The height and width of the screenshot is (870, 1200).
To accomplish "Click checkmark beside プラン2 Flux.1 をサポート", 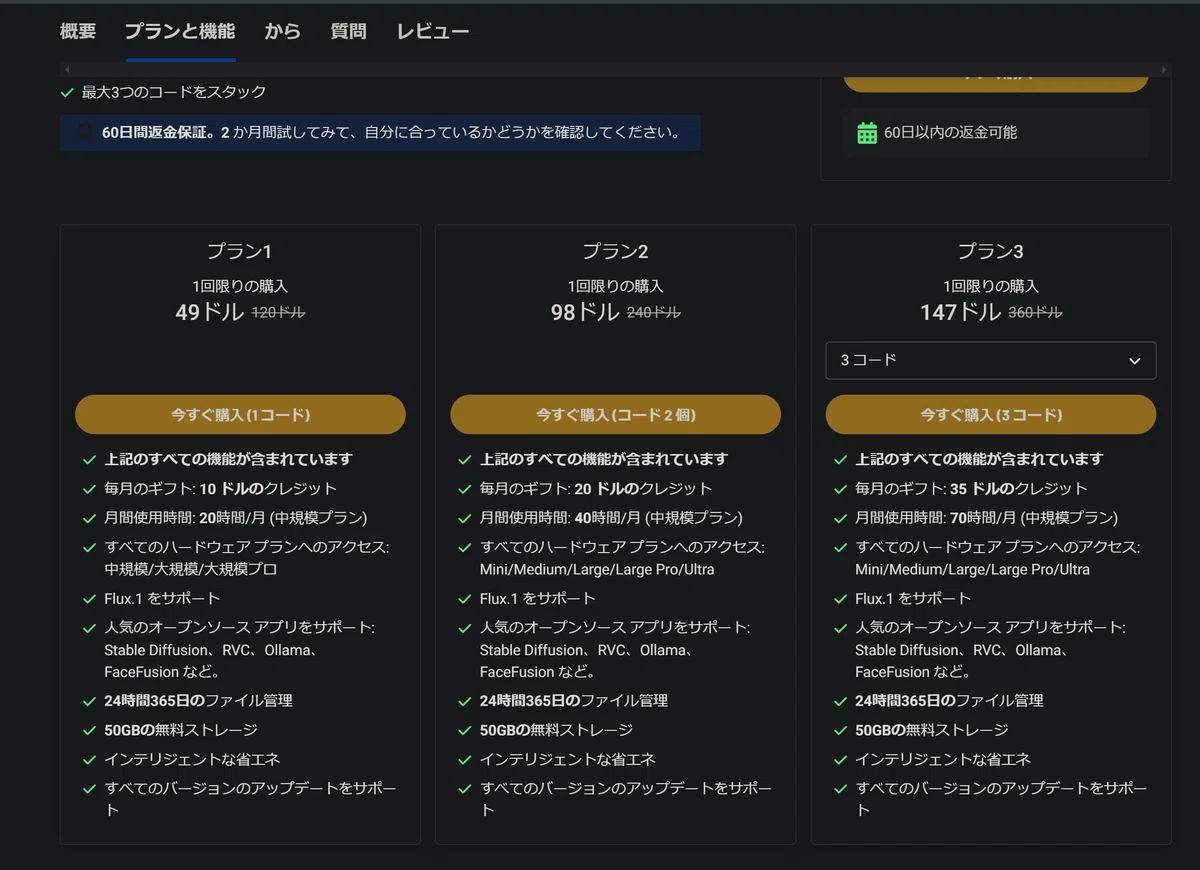I will [464, 599].
